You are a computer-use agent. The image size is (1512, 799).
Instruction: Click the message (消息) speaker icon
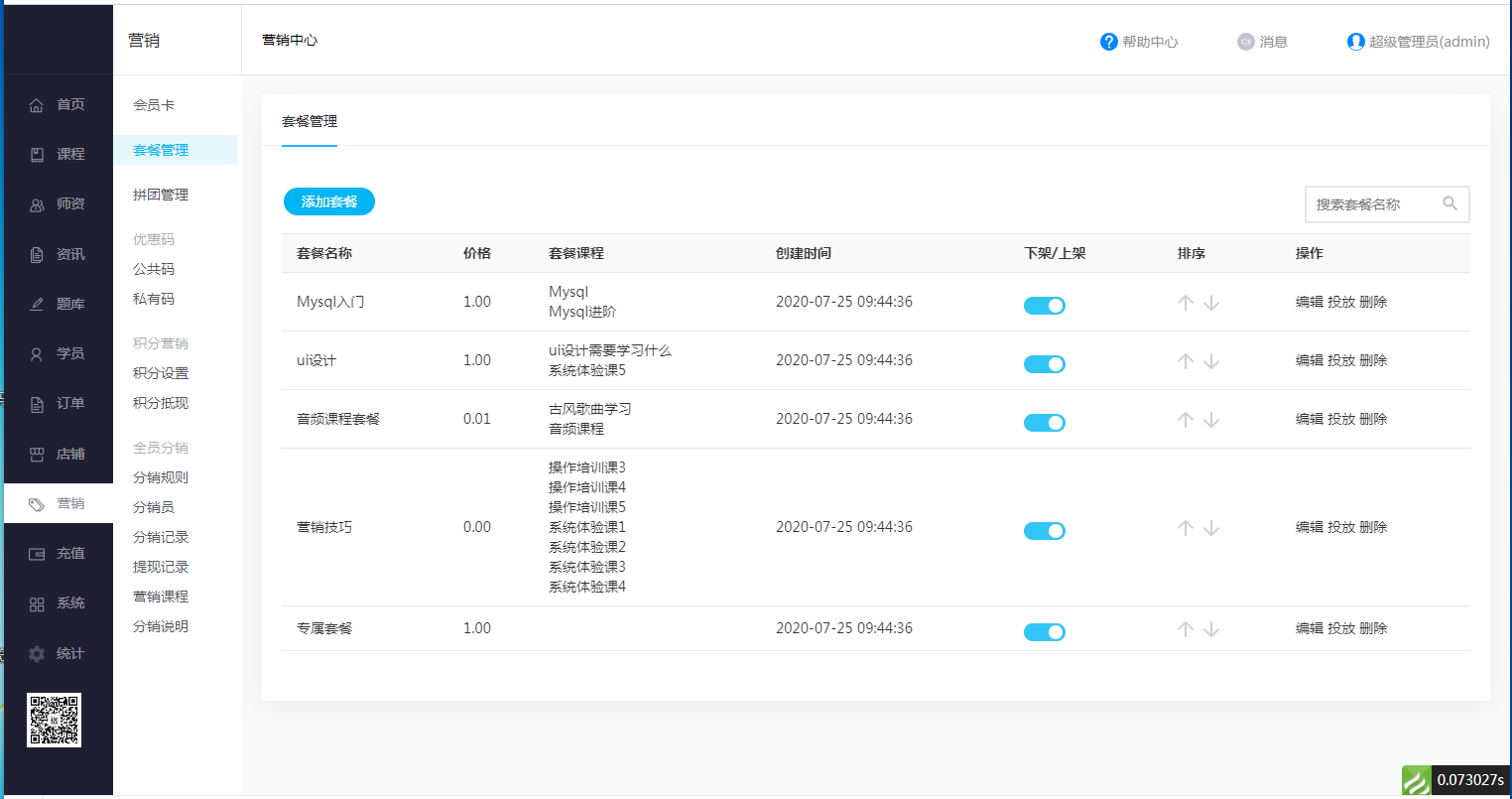(1246, 42)
